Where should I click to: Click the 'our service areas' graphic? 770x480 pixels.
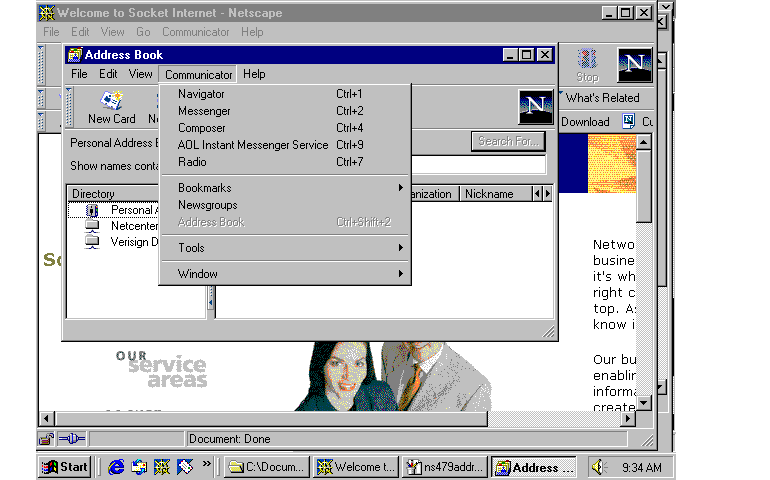coord(162,369)
